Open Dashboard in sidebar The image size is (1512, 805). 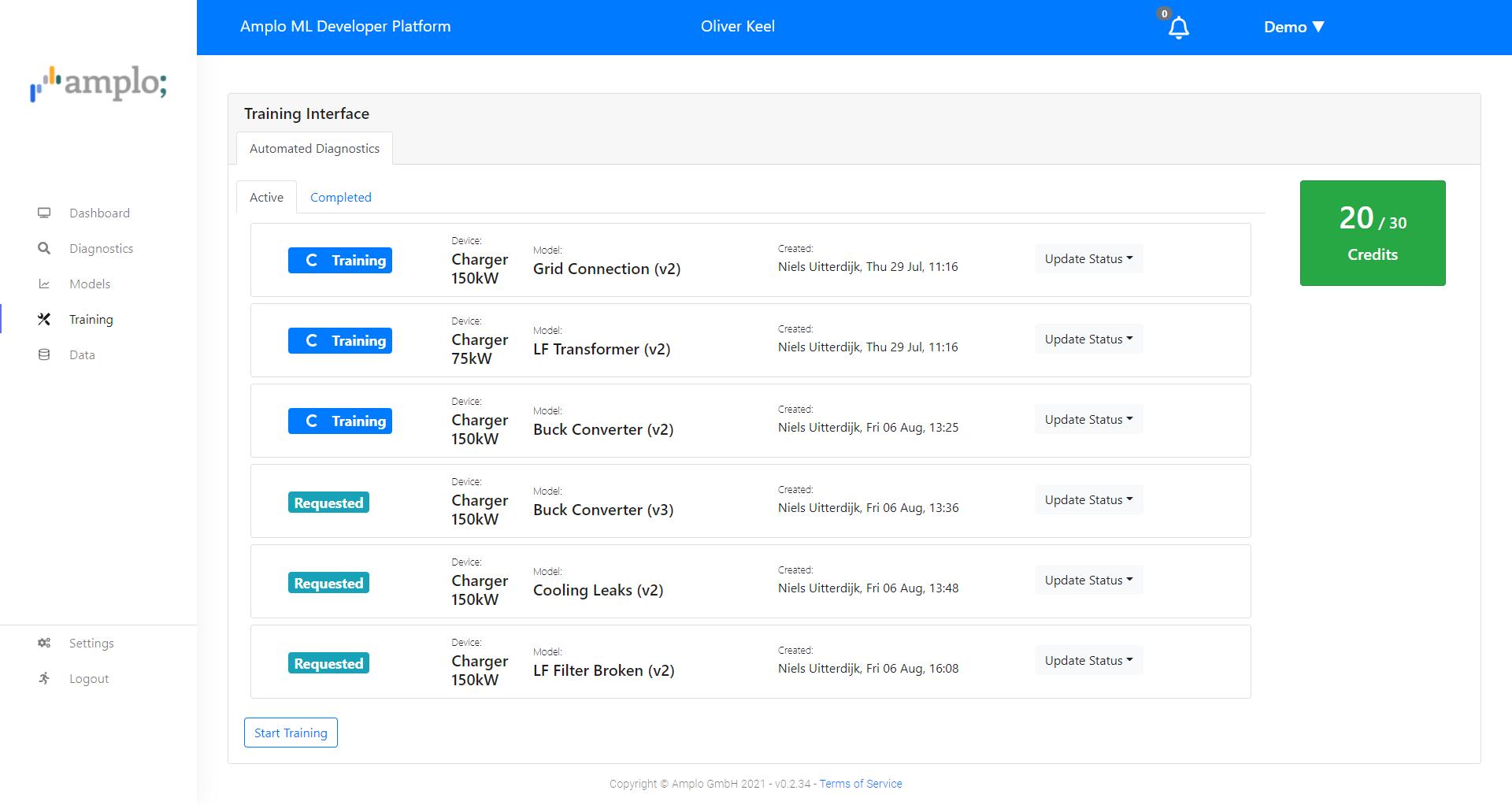99,213
